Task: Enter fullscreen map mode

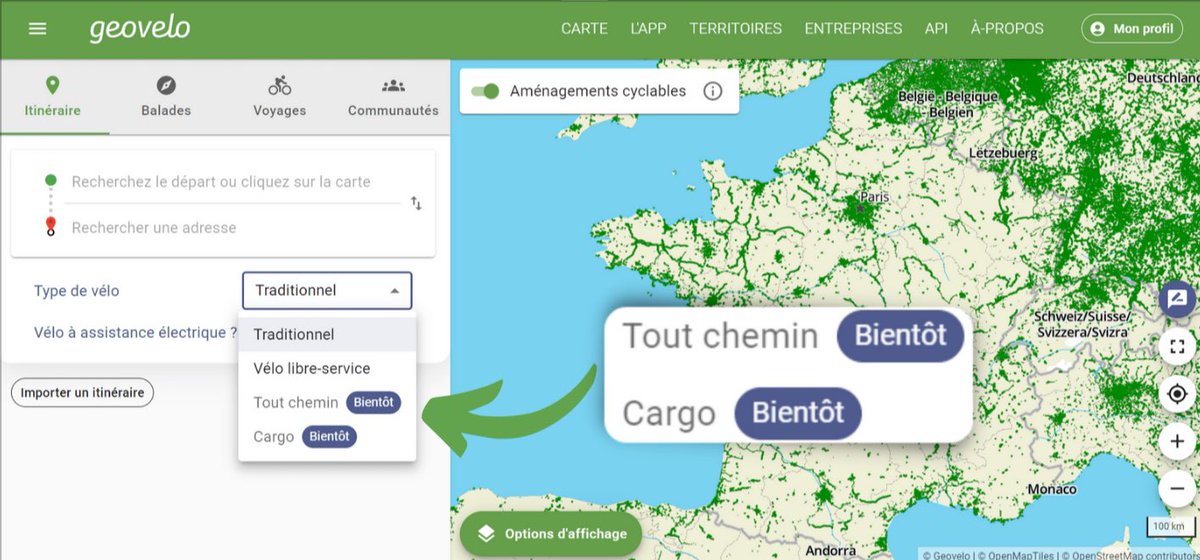Action: (x=1177, y=347)
